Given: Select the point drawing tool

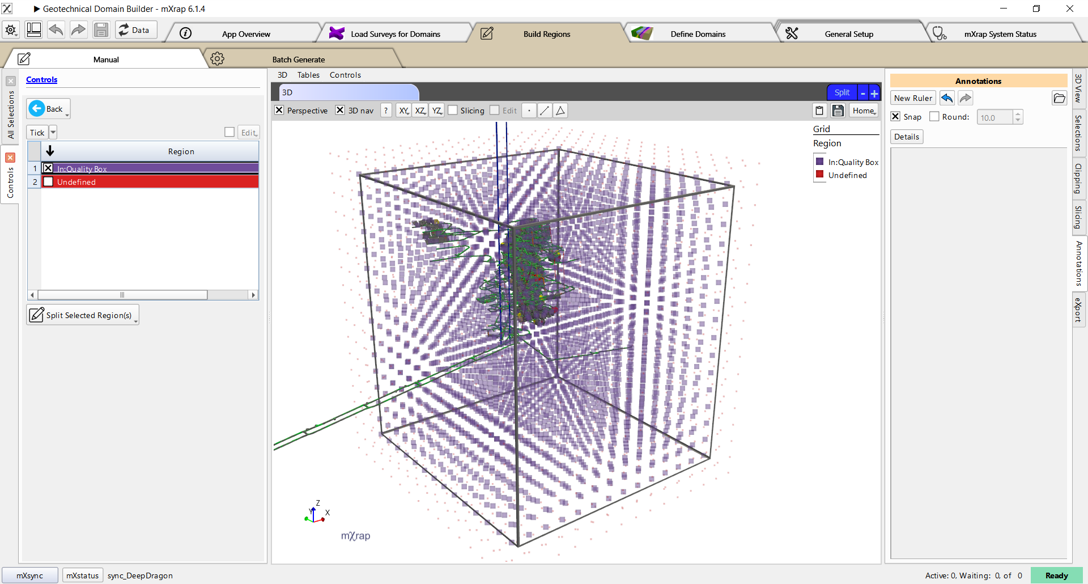Looking at the screenshot, I should click(x=529, y=110).
